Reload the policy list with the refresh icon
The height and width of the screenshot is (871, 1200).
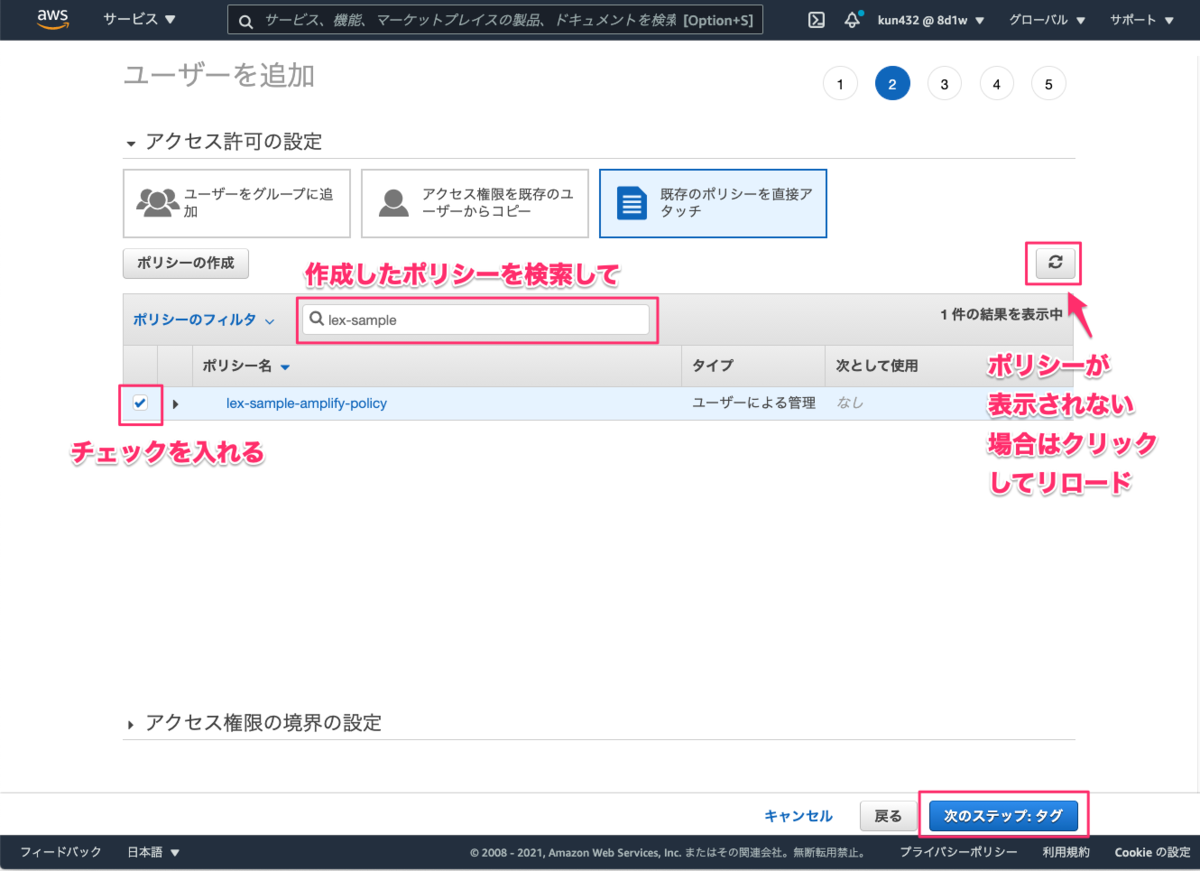coord(1052,262)
